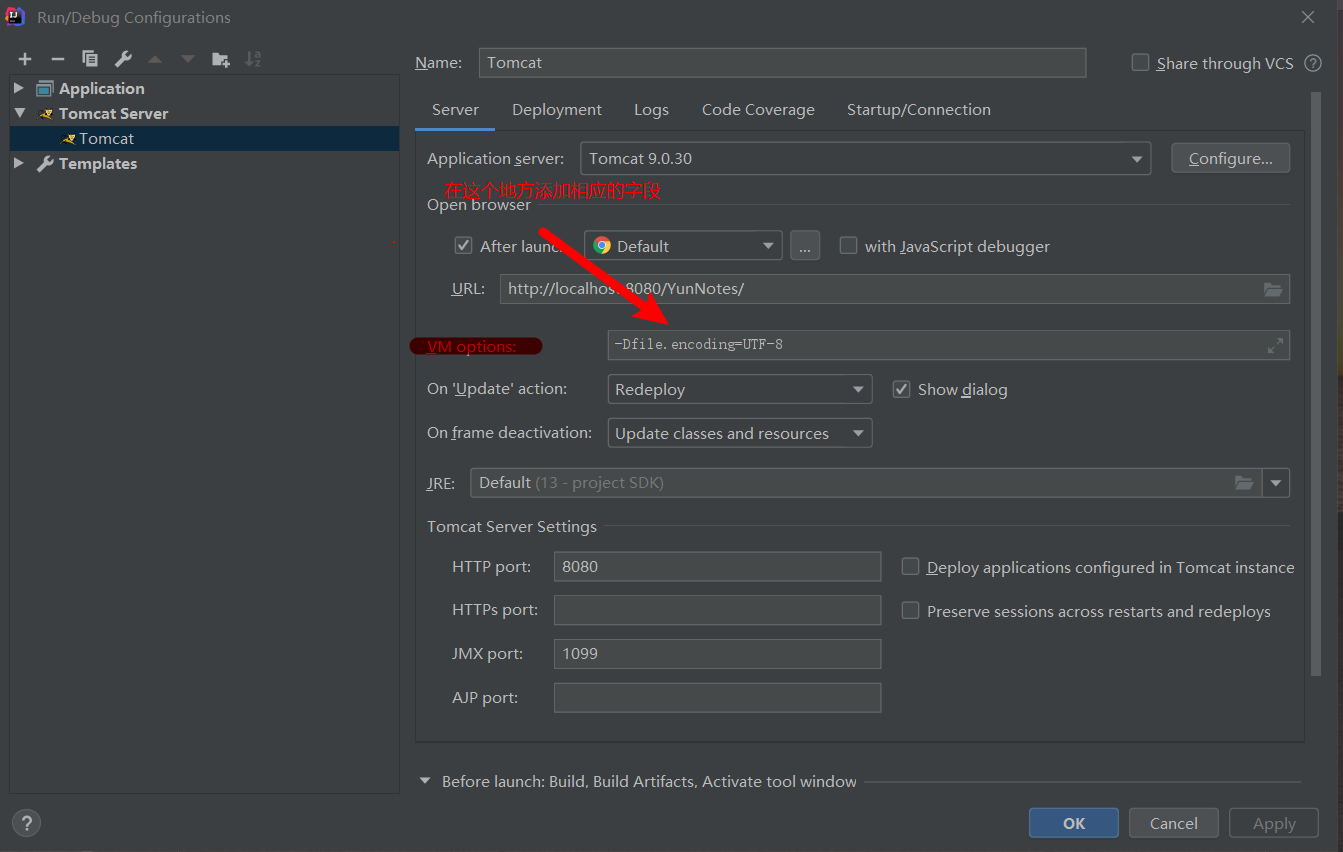Open On 'Update' action Redeploy dropdown
The height and width of the screenshot is (852, 1343).
click(739, 389)
